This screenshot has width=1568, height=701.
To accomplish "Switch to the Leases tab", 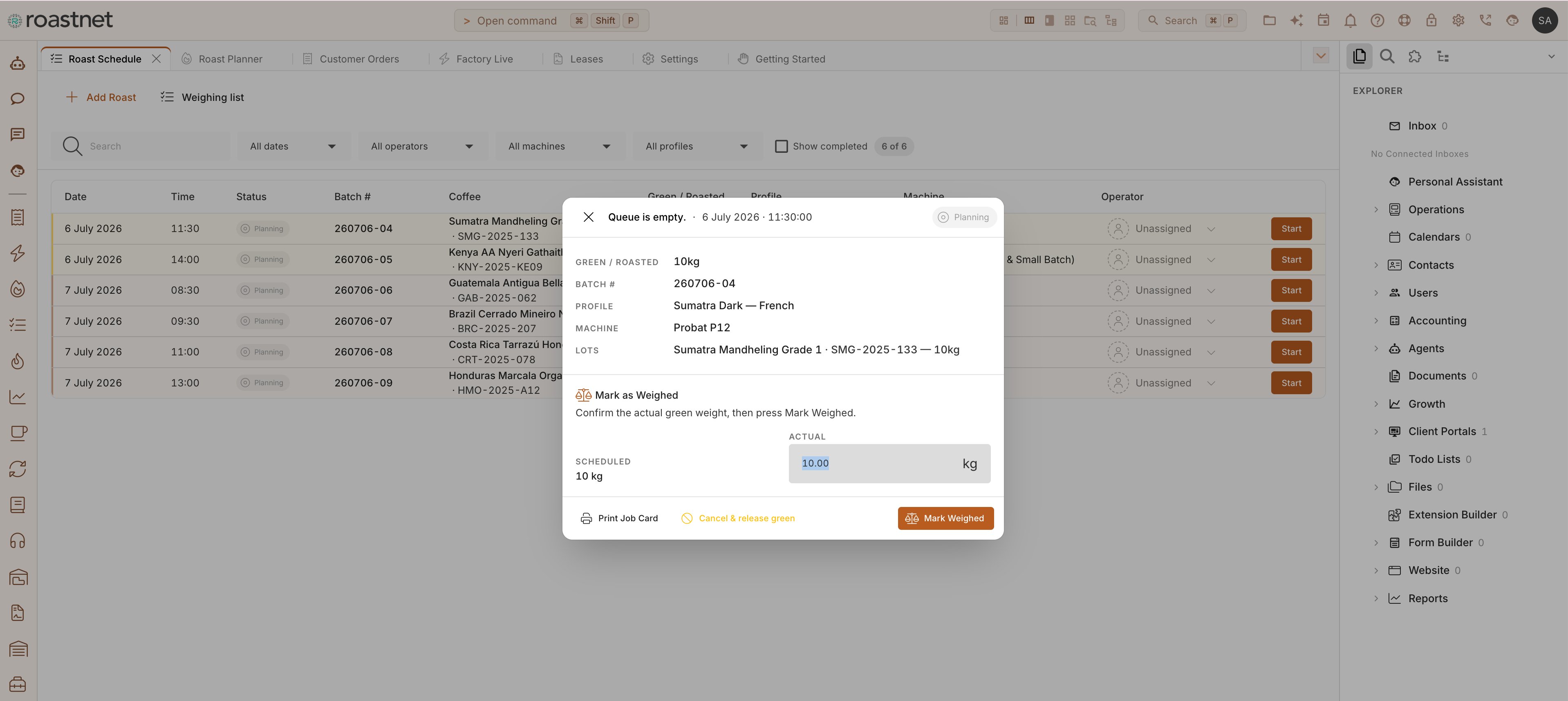I will click(578, 59).
